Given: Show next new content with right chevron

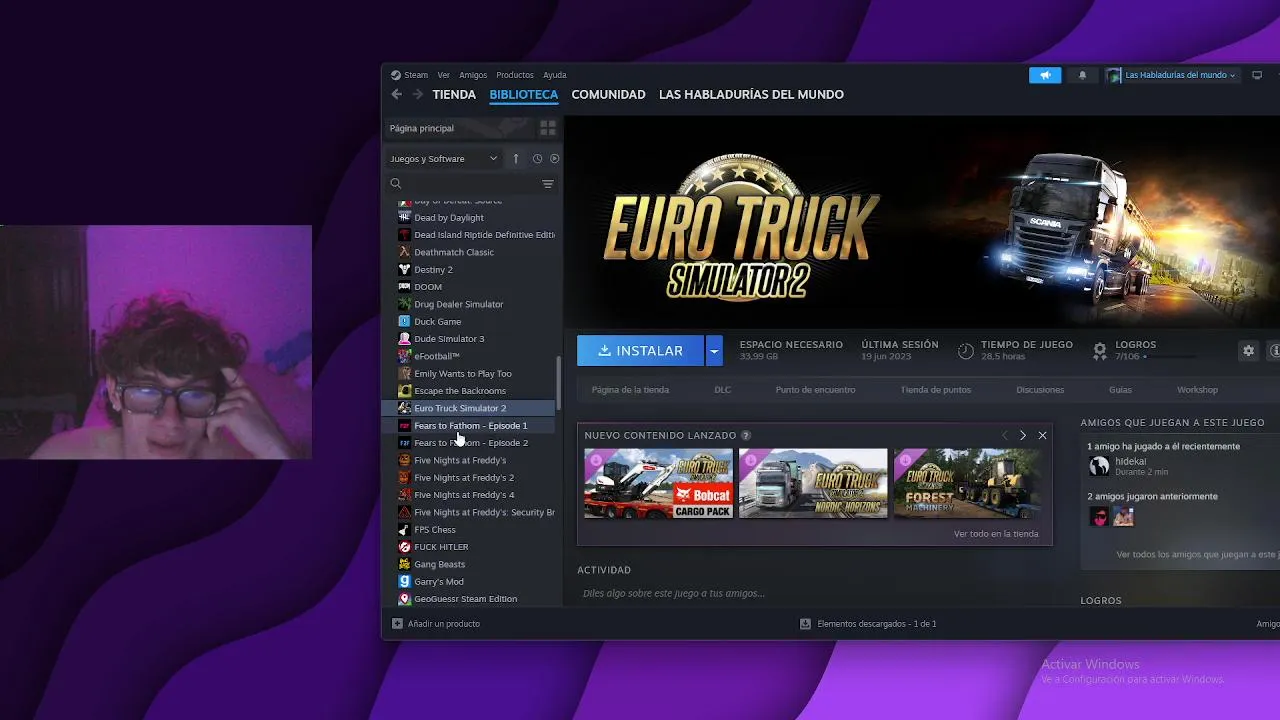Looking at the screenshot, I should pyautogui.click(x=1022, y=436).
